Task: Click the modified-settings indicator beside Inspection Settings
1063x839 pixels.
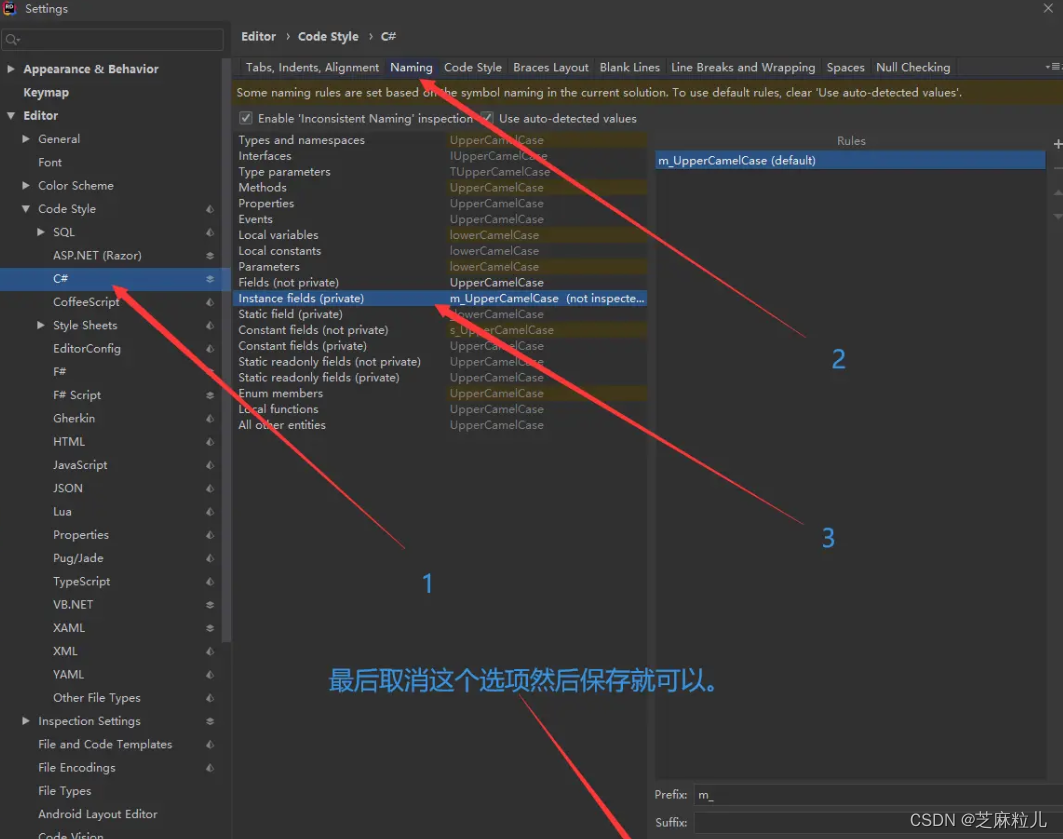Action: pos(209,721)
